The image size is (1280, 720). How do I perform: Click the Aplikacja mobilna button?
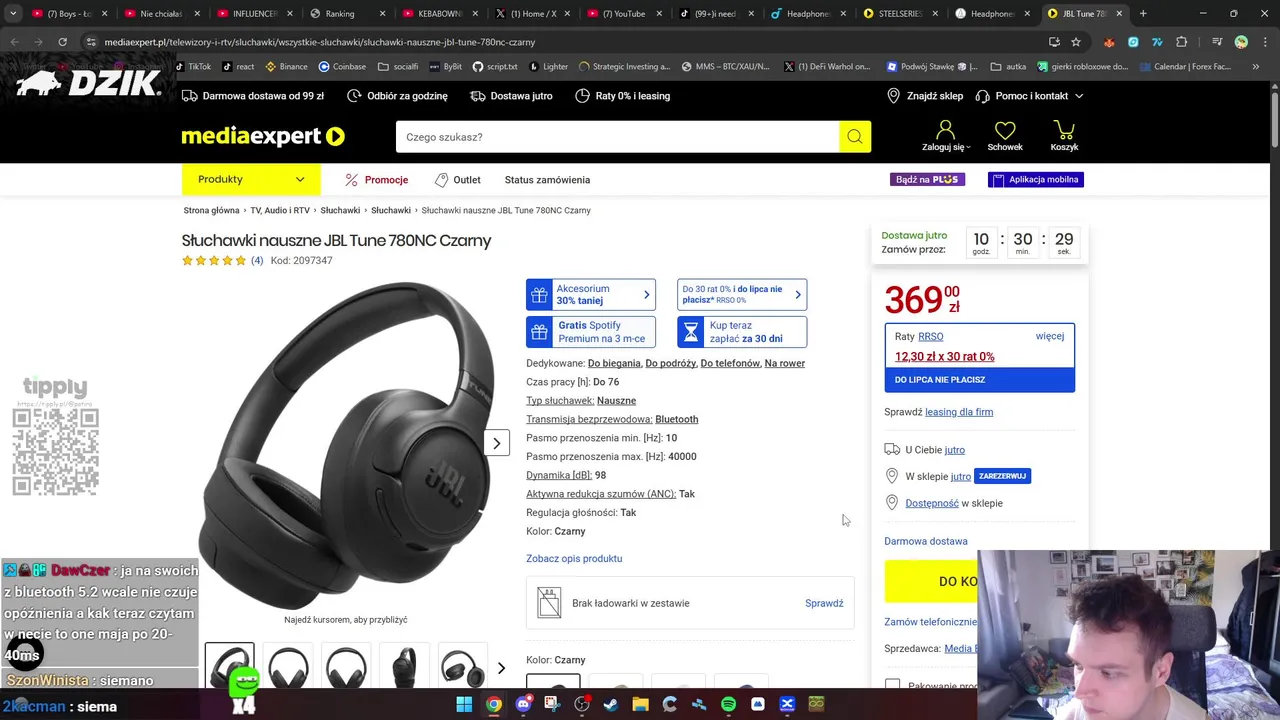click(1036, 180)
